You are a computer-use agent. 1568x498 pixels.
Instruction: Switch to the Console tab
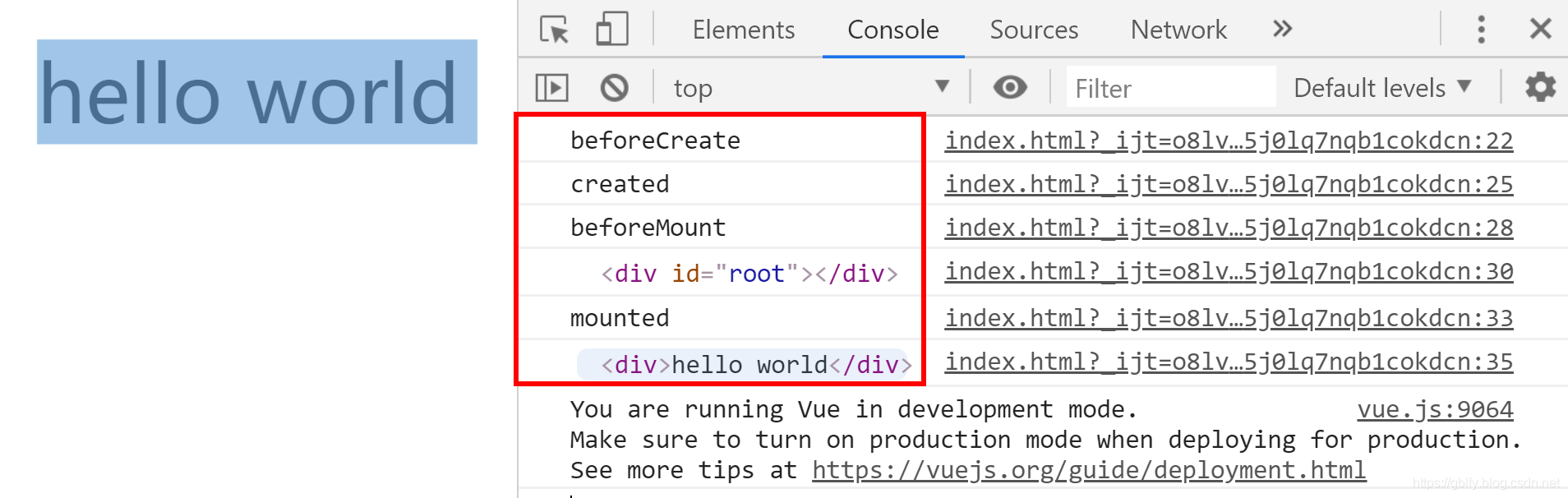[892, 30]
